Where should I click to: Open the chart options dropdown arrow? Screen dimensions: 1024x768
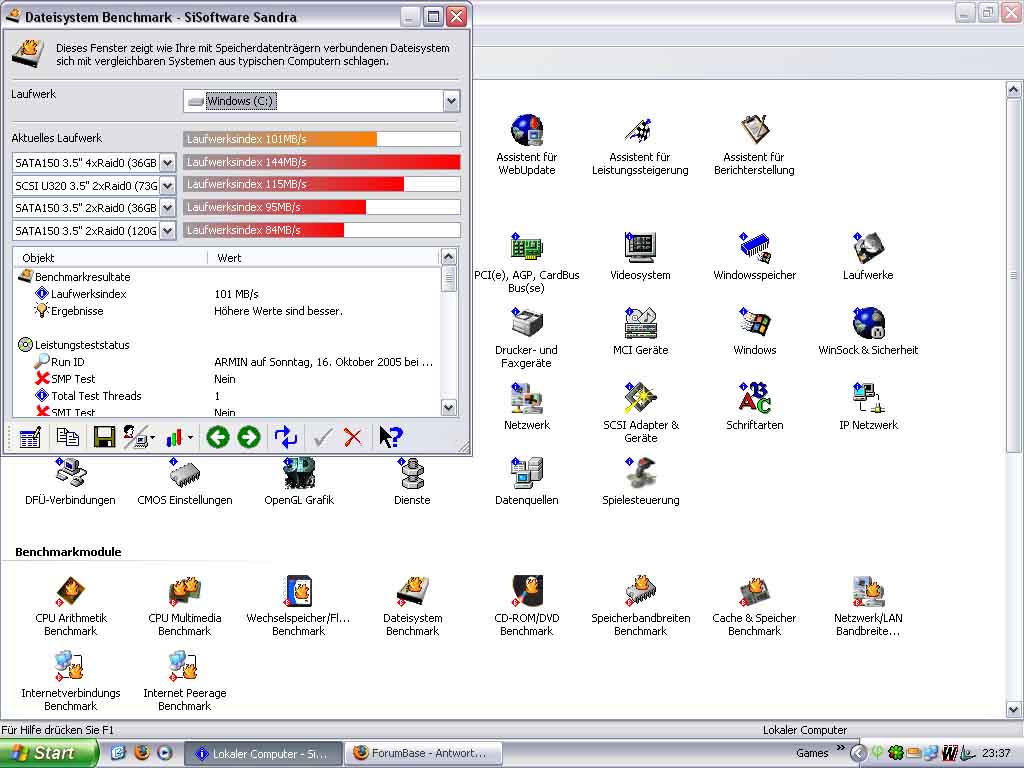tap(191, 438)
